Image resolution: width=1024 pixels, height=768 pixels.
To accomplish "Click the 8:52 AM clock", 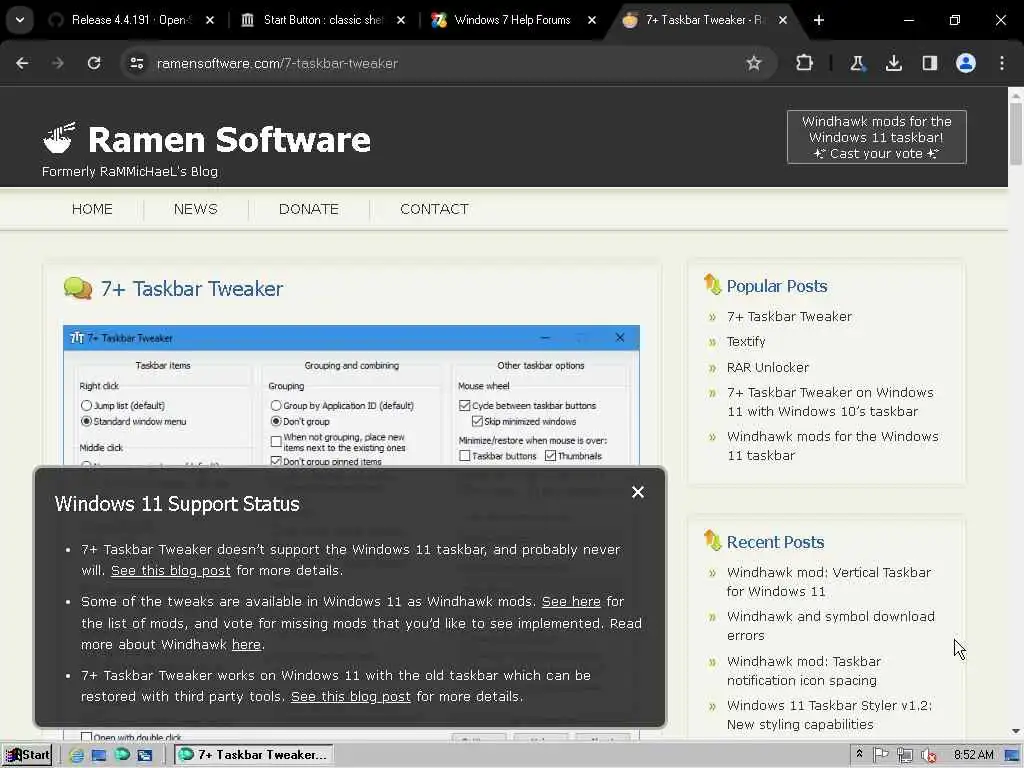I will [973, 755].
